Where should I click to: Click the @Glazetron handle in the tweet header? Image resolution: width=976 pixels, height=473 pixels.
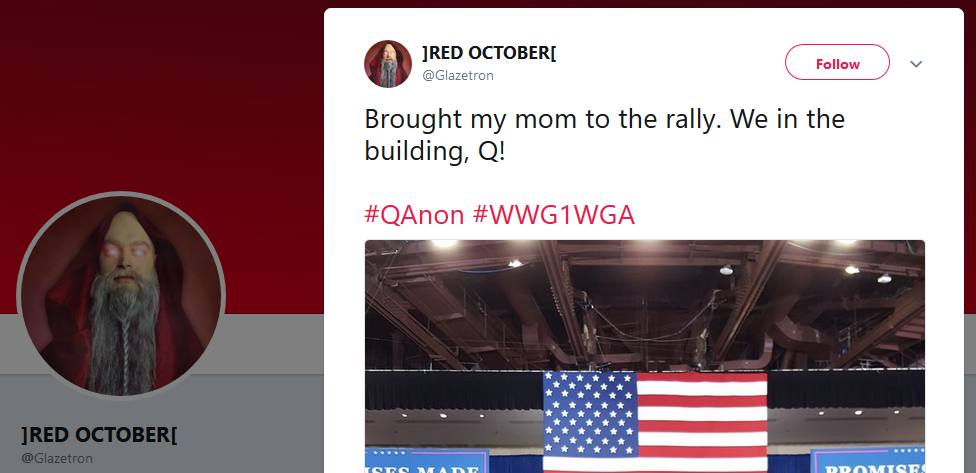pyautogui.click(x=458, y=75)
